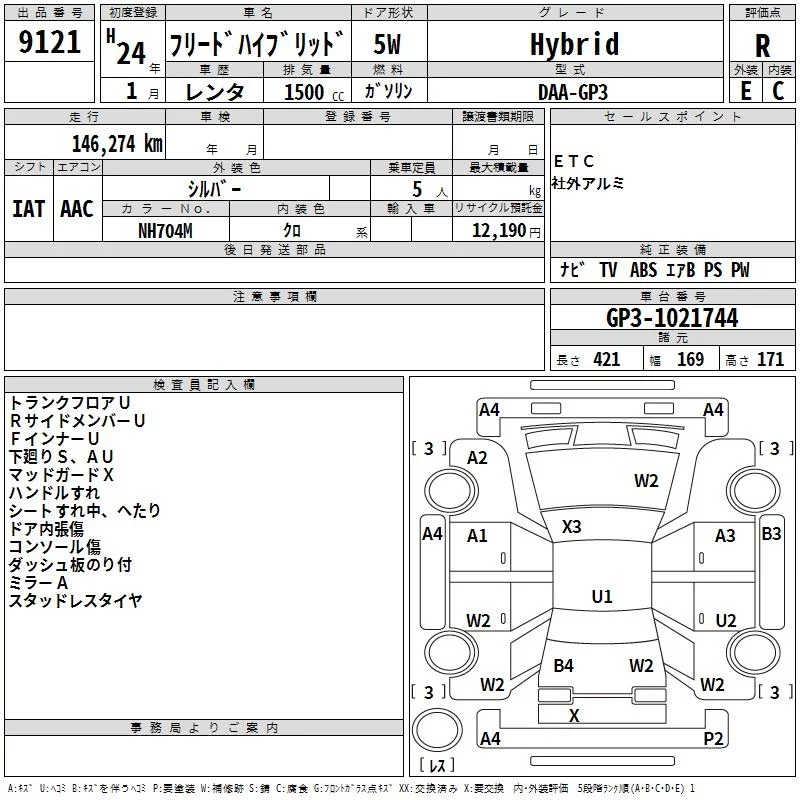Click the ABS equipment entry

click(643, 269)
